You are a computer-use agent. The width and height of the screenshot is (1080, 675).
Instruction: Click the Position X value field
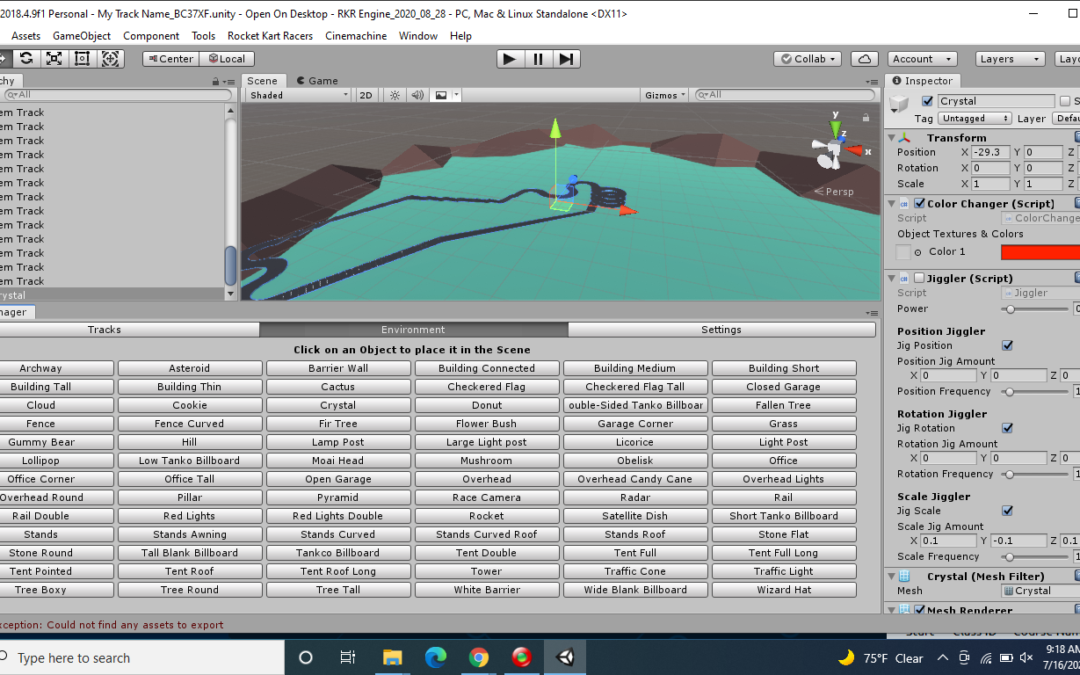[x=990, y=152]
